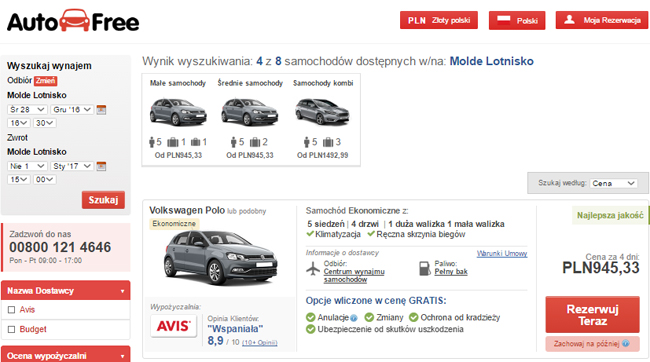Click the AVIS supplier logo
This screenshot has height=362, width=650.
pos(173,326)
